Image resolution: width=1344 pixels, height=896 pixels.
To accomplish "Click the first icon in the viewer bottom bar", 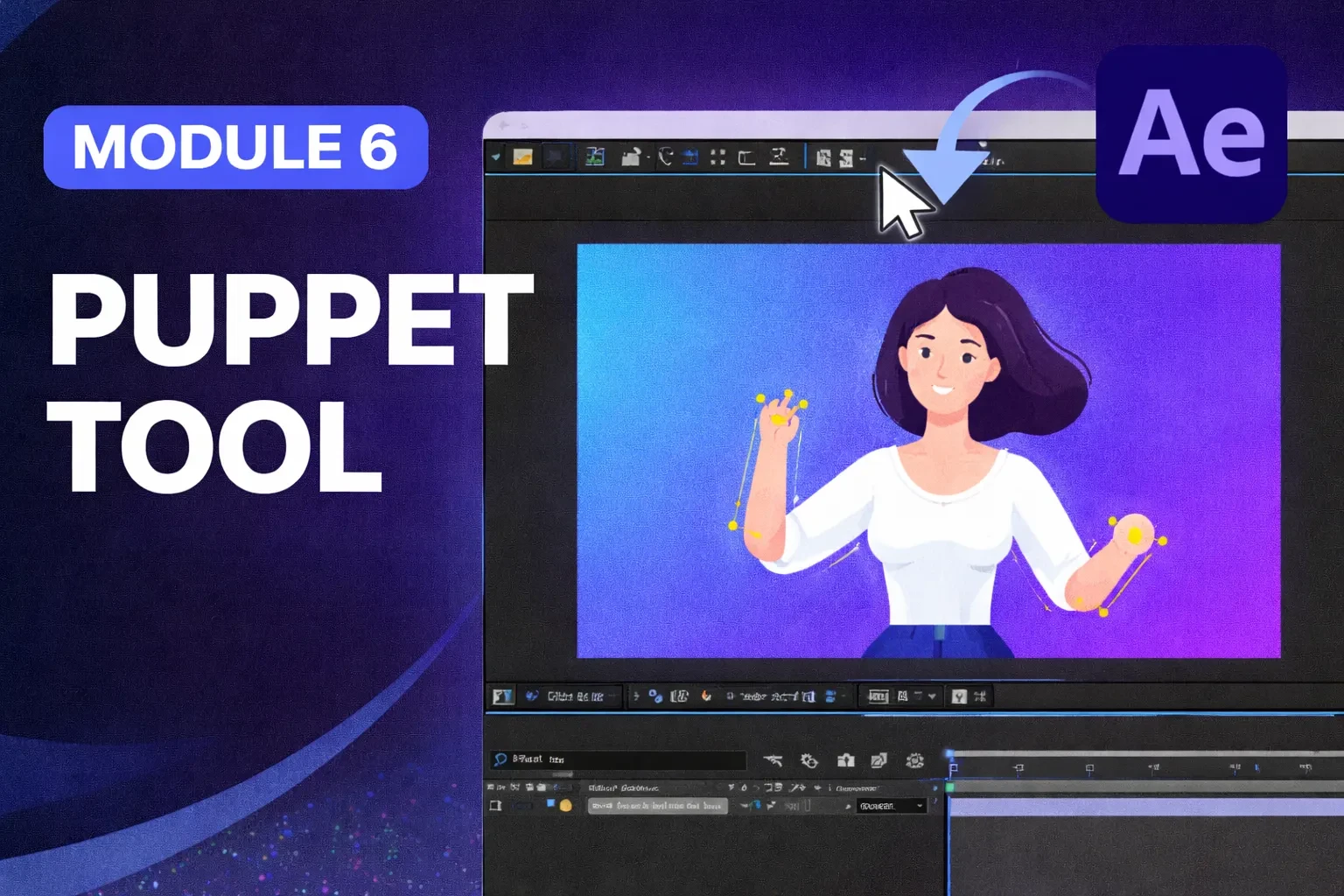I will click(502, 696).
